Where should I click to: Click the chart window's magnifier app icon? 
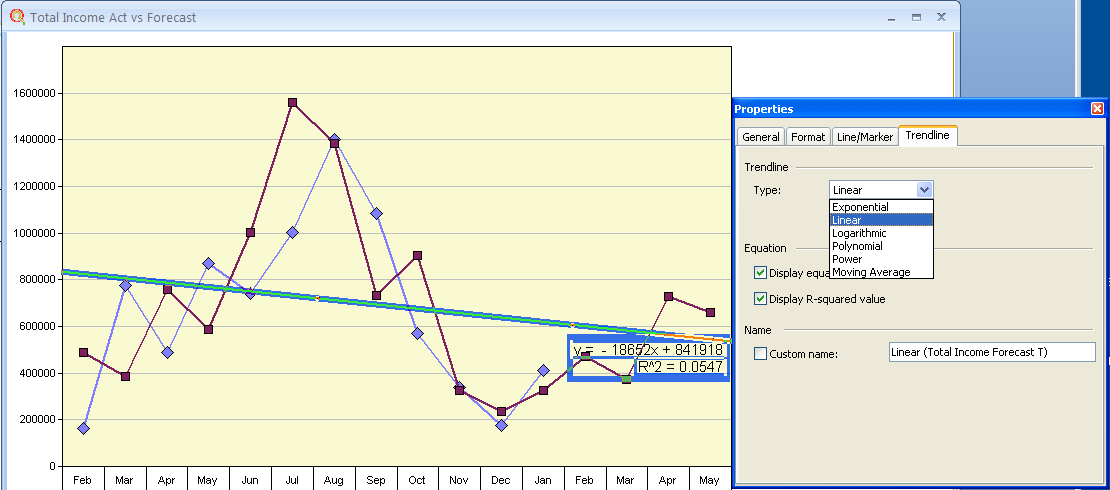coord(17,17)
